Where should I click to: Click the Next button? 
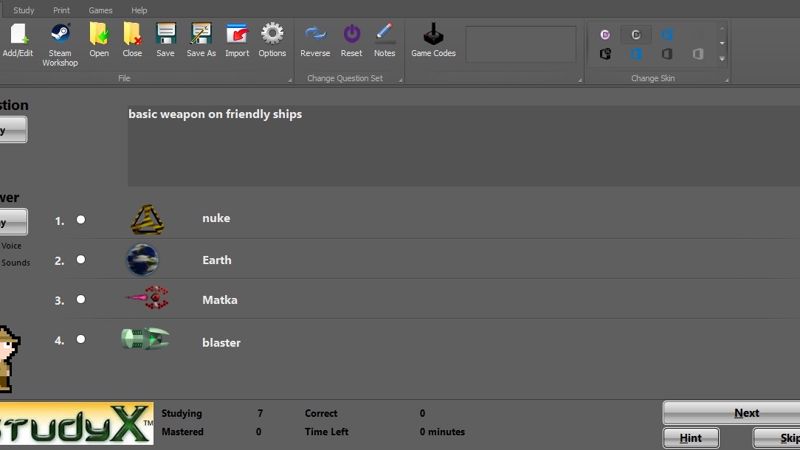click(x=731, y=413)
